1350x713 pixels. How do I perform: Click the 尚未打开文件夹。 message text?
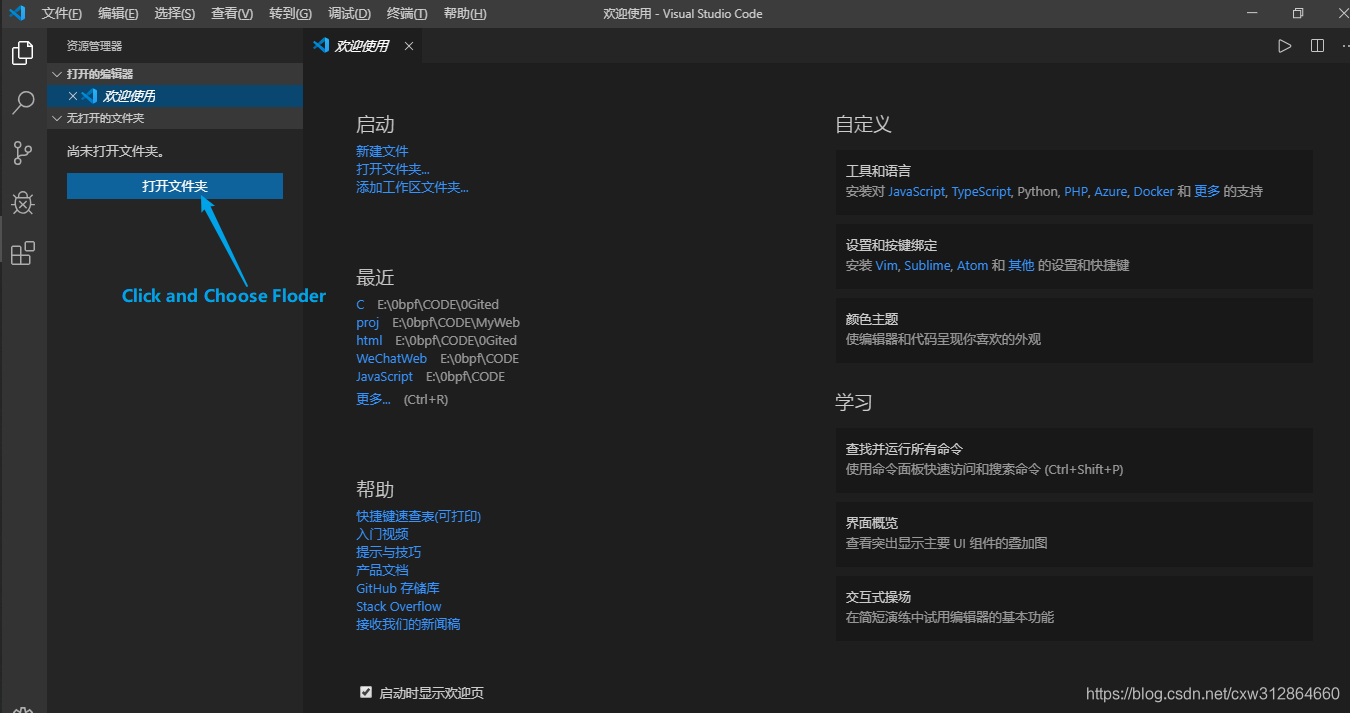[x=116, y=152]
